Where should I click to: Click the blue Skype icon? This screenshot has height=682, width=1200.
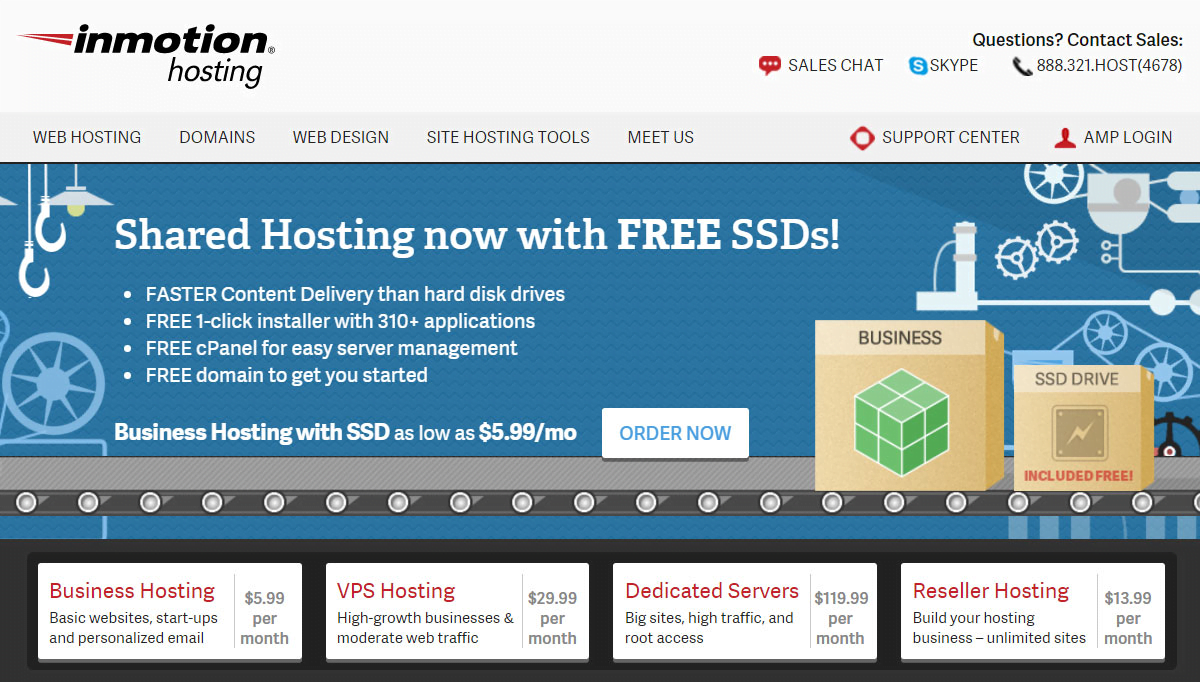pos(918,66)
